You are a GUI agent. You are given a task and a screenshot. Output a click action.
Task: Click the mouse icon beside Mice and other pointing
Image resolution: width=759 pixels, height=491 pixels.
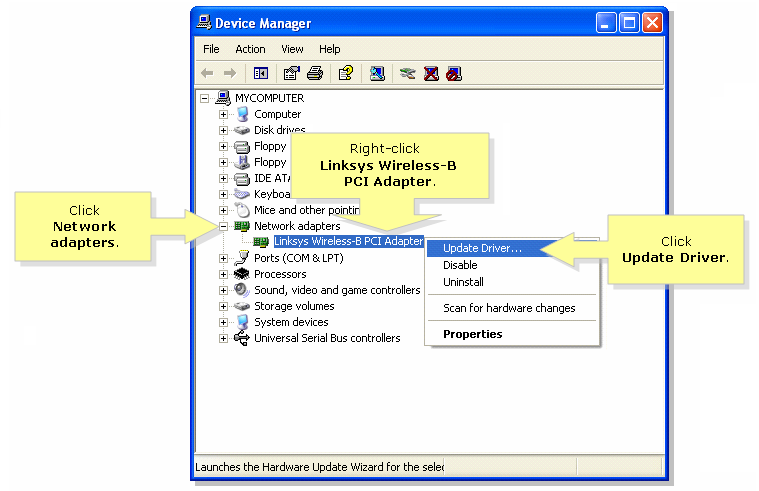[243, 210]
